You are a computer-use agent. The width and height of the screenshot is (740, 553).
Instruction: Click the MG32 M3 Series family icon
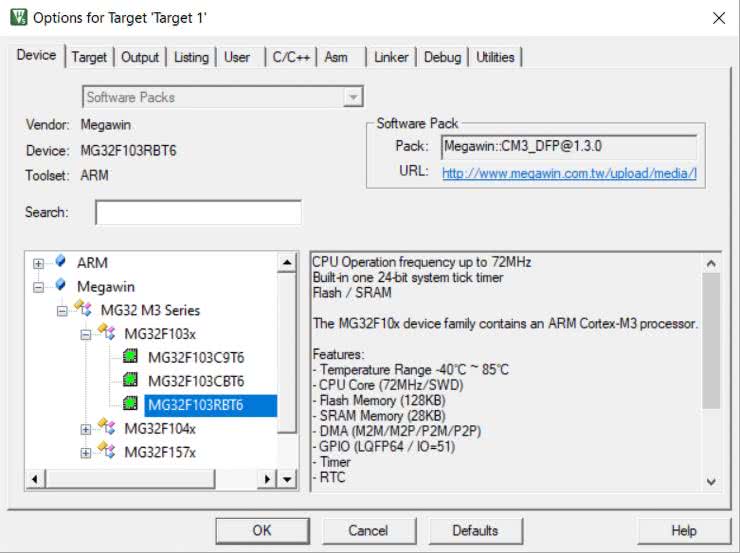84,310
